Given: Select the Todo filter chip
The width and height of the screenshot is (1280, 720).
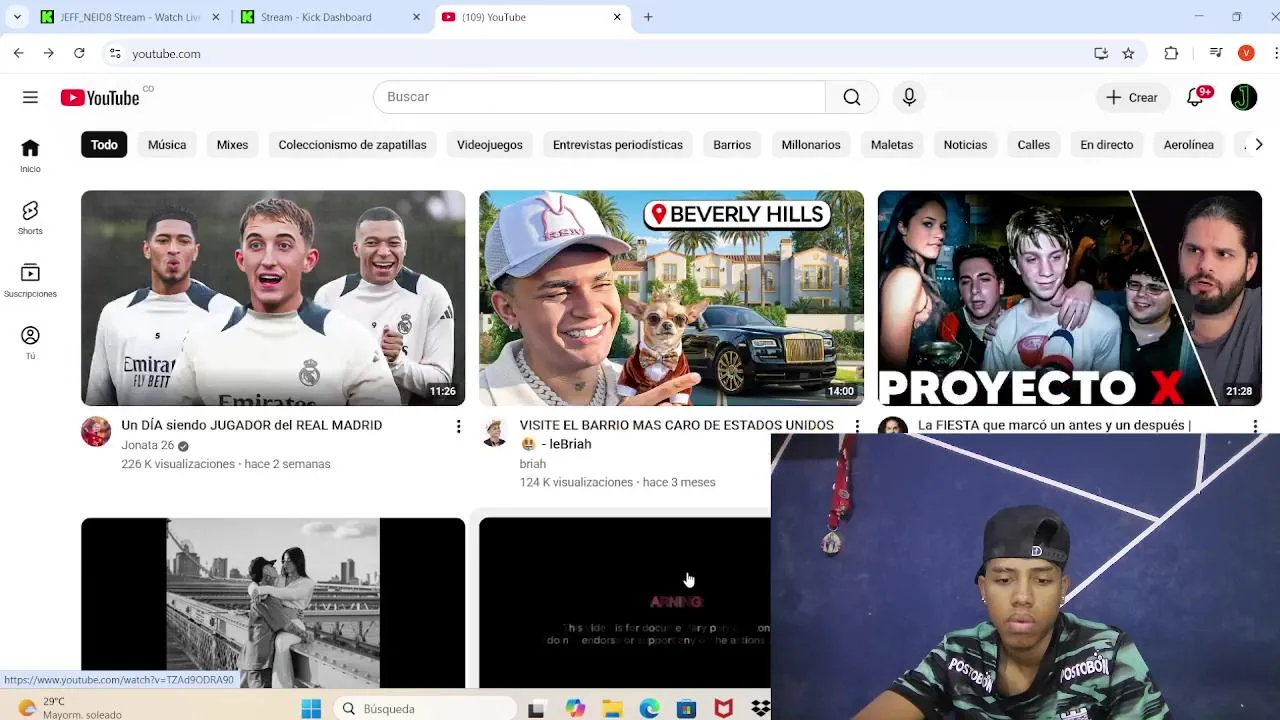Looking at the screenshot, I should coord(104,145).
